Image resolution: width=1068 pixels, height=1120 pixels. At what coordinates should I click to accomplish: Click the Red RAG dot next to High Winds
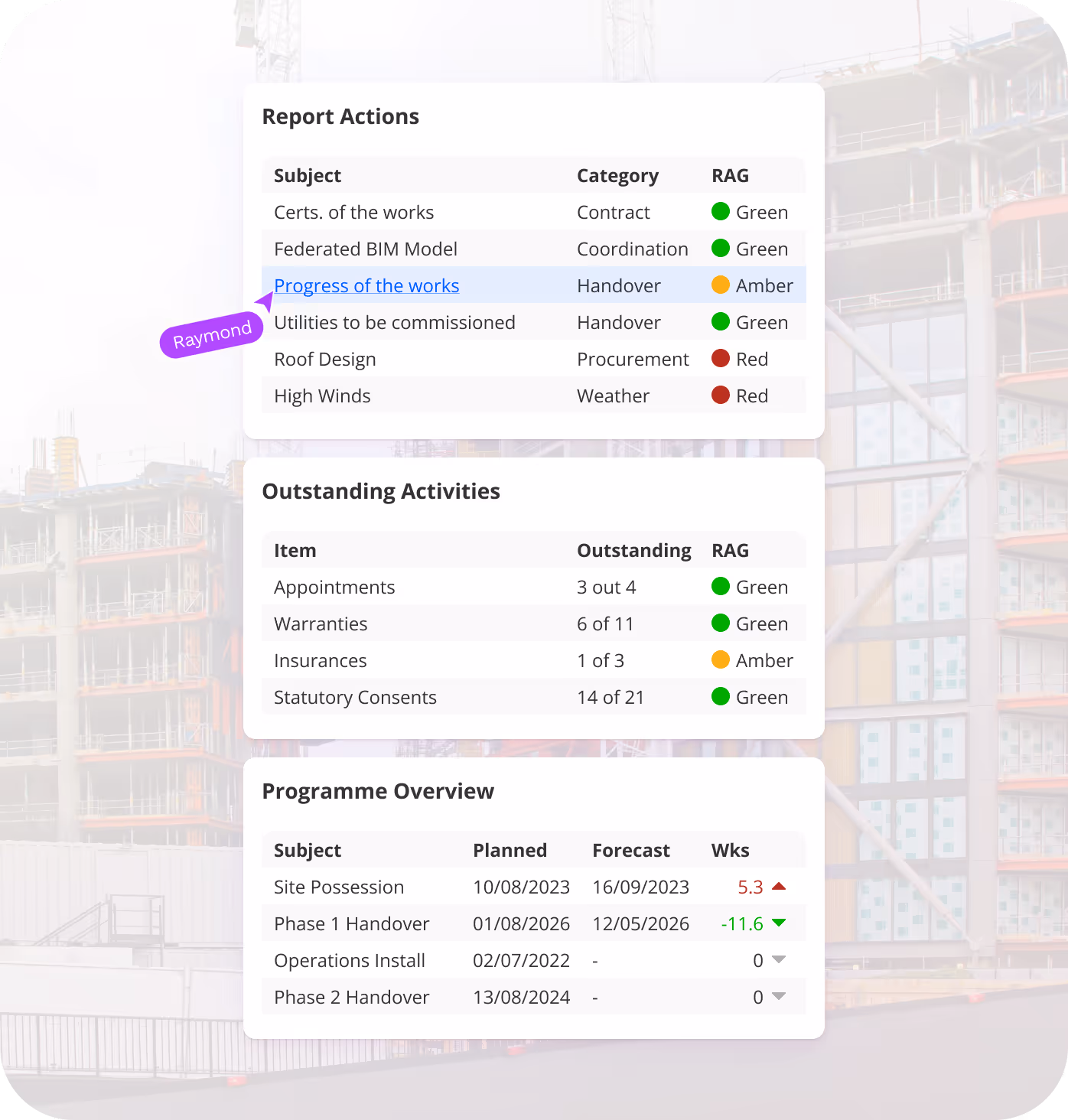click(720, 396)
